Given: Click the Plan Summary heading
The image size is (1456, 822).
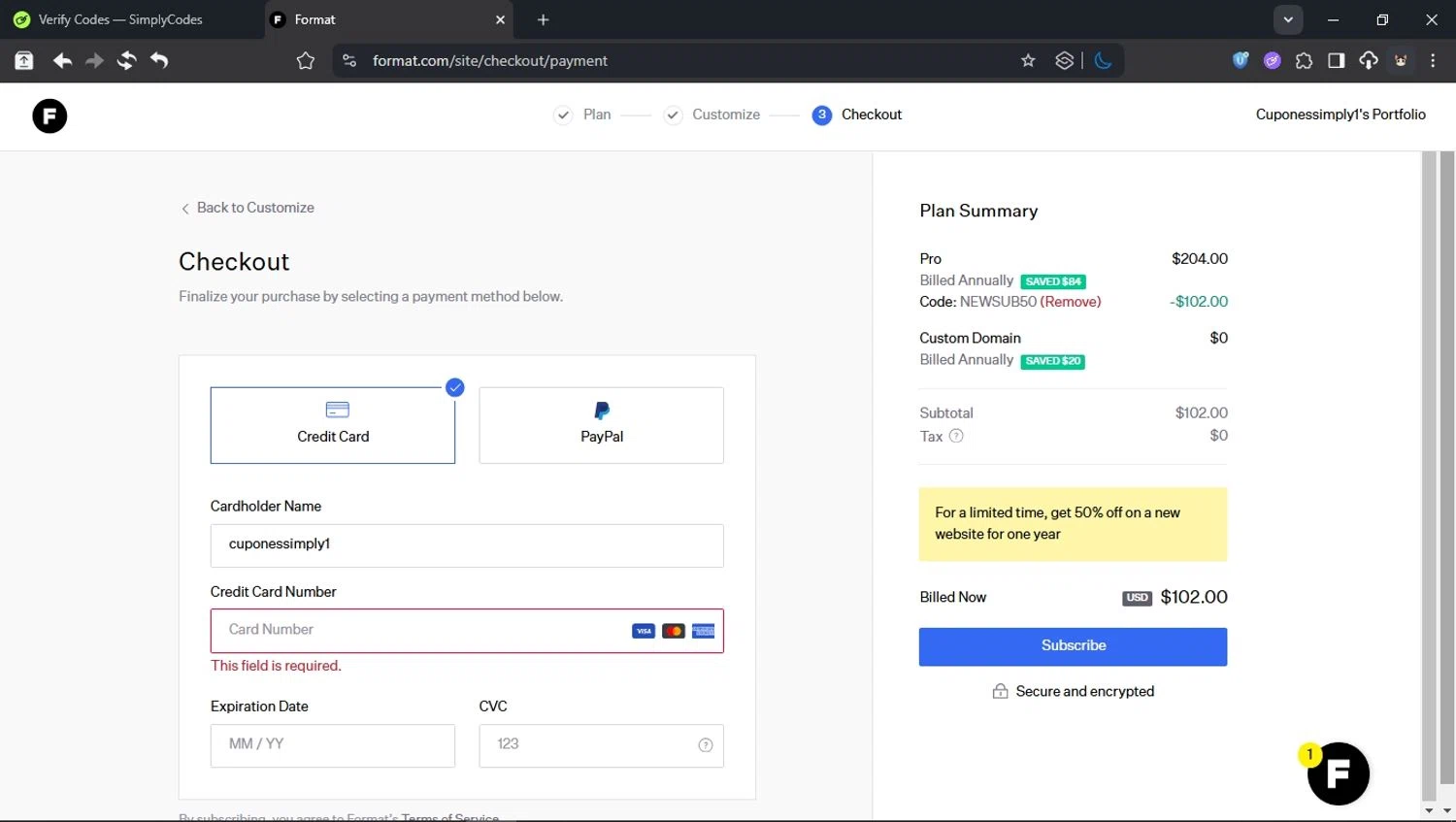Looking at the screenshot, I should [x=978, y=211].
